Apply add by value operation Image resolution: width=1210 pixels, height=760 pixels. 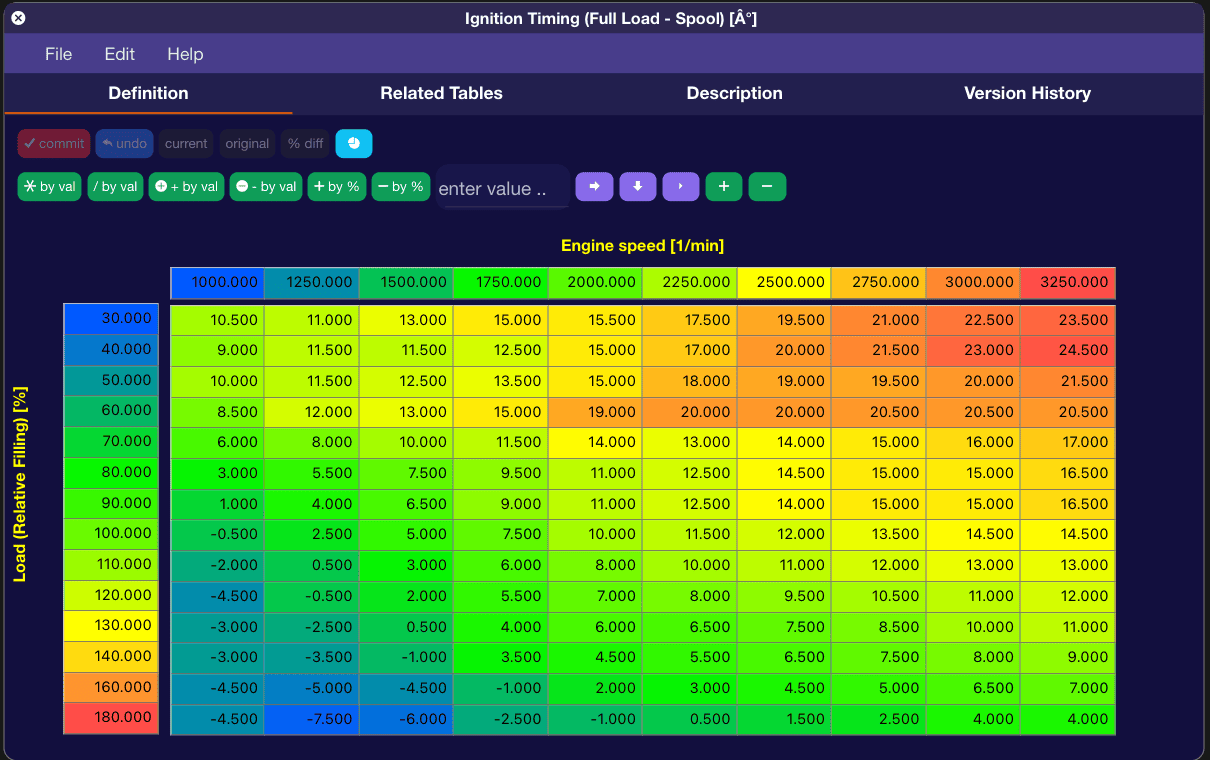187,186
